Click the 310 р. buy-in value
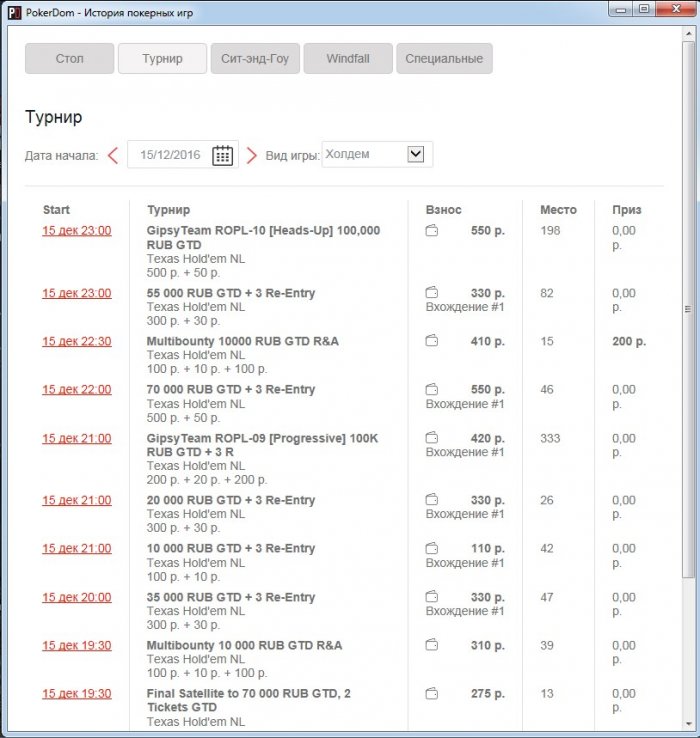700x738 pixels. coord(488,646)
